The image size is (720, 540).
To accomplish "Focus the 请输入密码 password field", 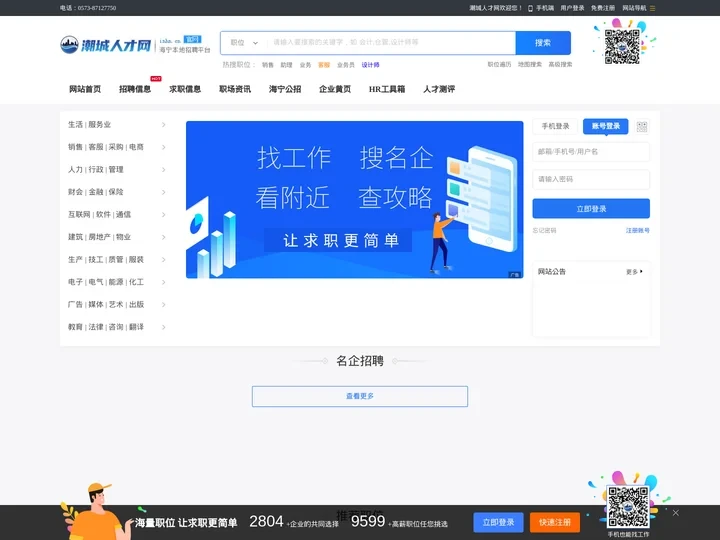I will 591,179.
